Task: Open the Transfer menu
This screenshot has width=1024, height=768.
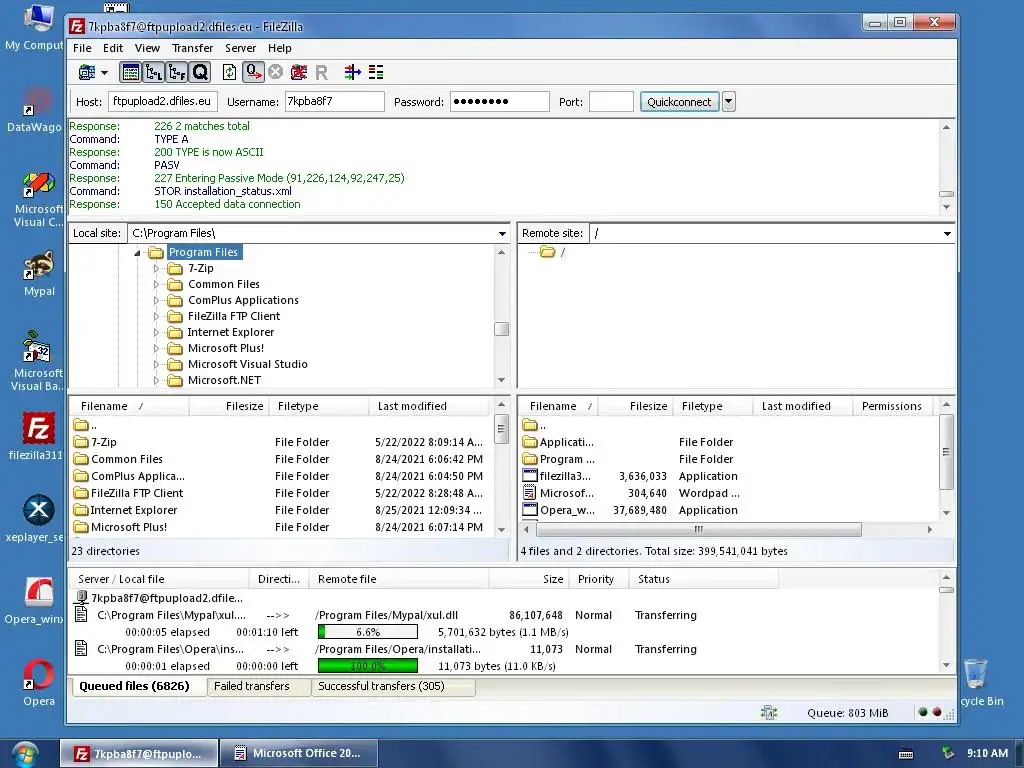Action: 193,48
